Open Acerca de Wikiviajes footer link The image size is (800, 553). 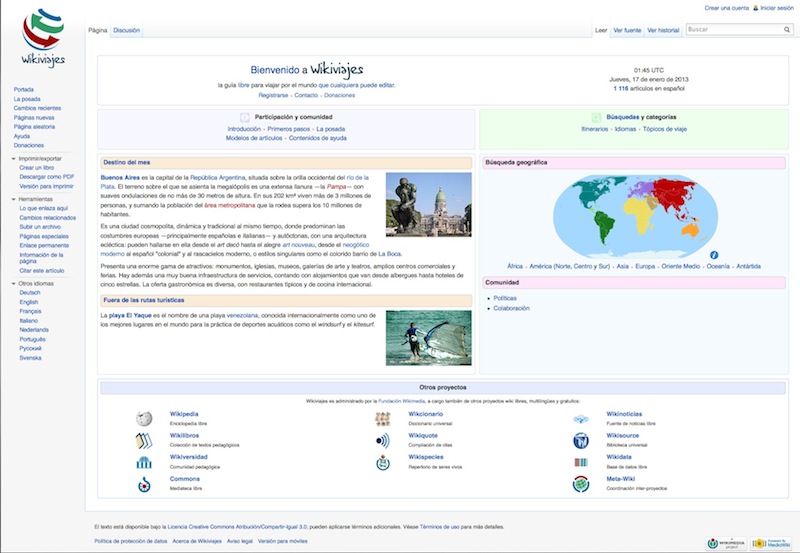(197, 541)
